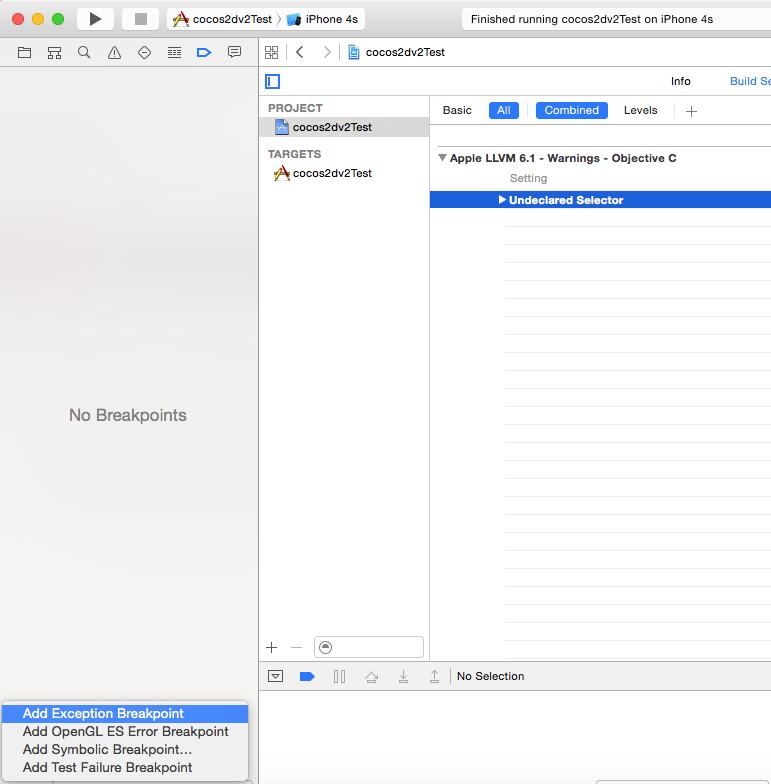Viewport: 771px width, 784px height.
Task: Click the No Selection debug label
Action: click(x=490, y=676)
